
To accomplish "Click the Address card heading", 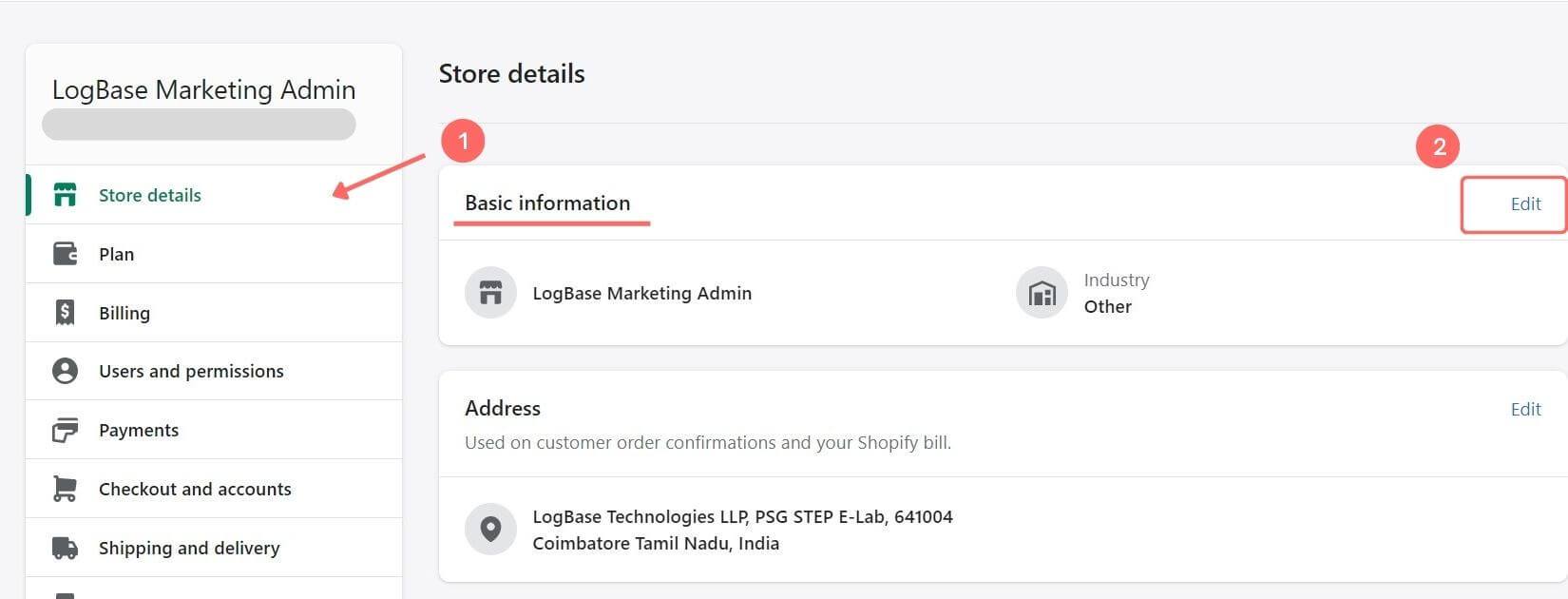I will (x=503, y=408).
